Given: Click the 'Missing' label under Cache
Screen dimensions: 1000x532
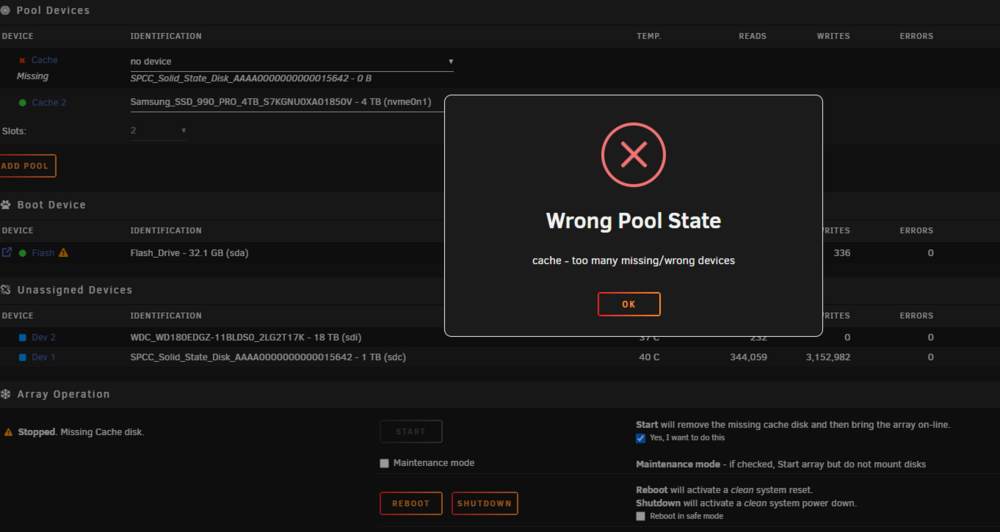Looking at the screenshot, I should click(x=33, y=76).
